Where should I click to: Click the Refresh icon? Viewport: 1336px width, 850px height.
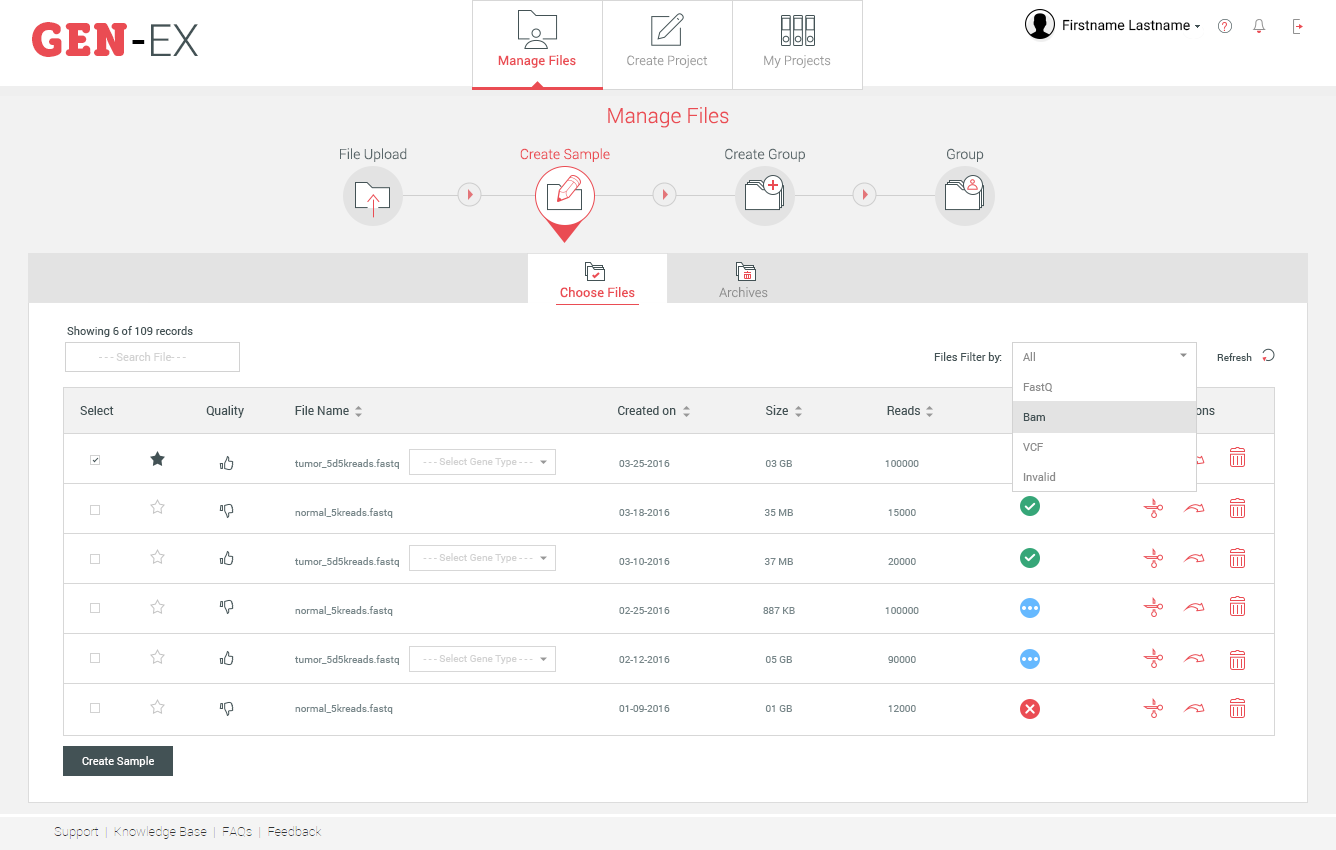coord(1268,356)
